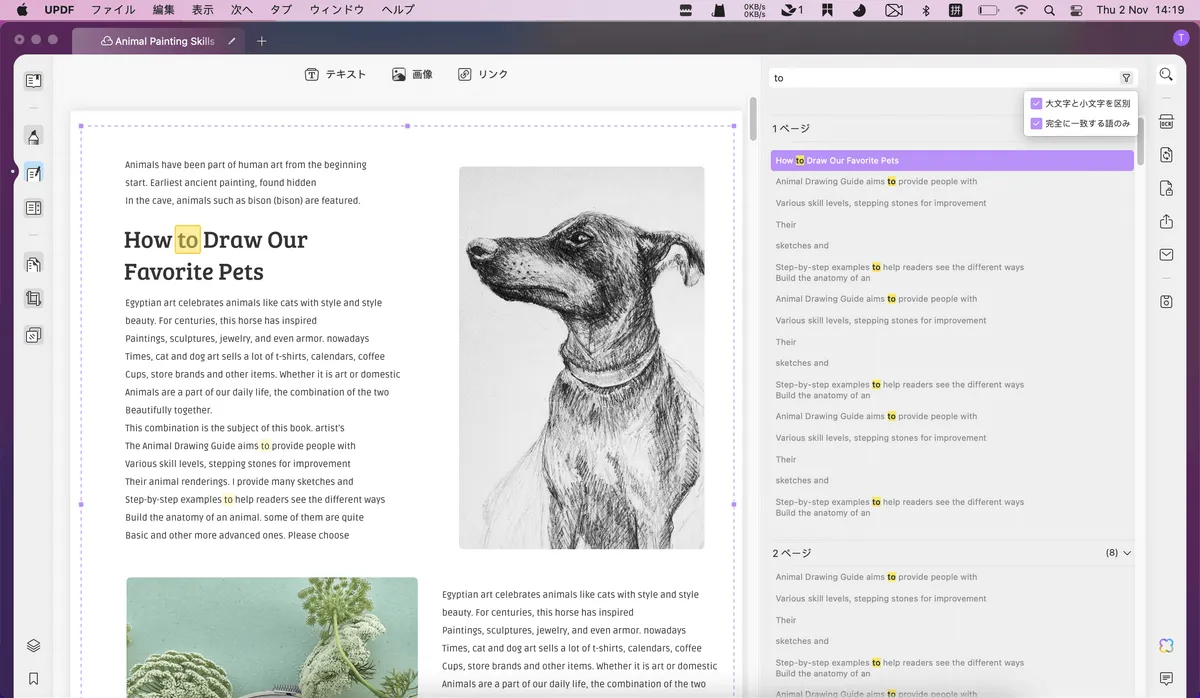Open the reader mode icon in left sidebar
Viewport: 1200px width, 698px height.
pyautogui.click(x=33, y=81)
